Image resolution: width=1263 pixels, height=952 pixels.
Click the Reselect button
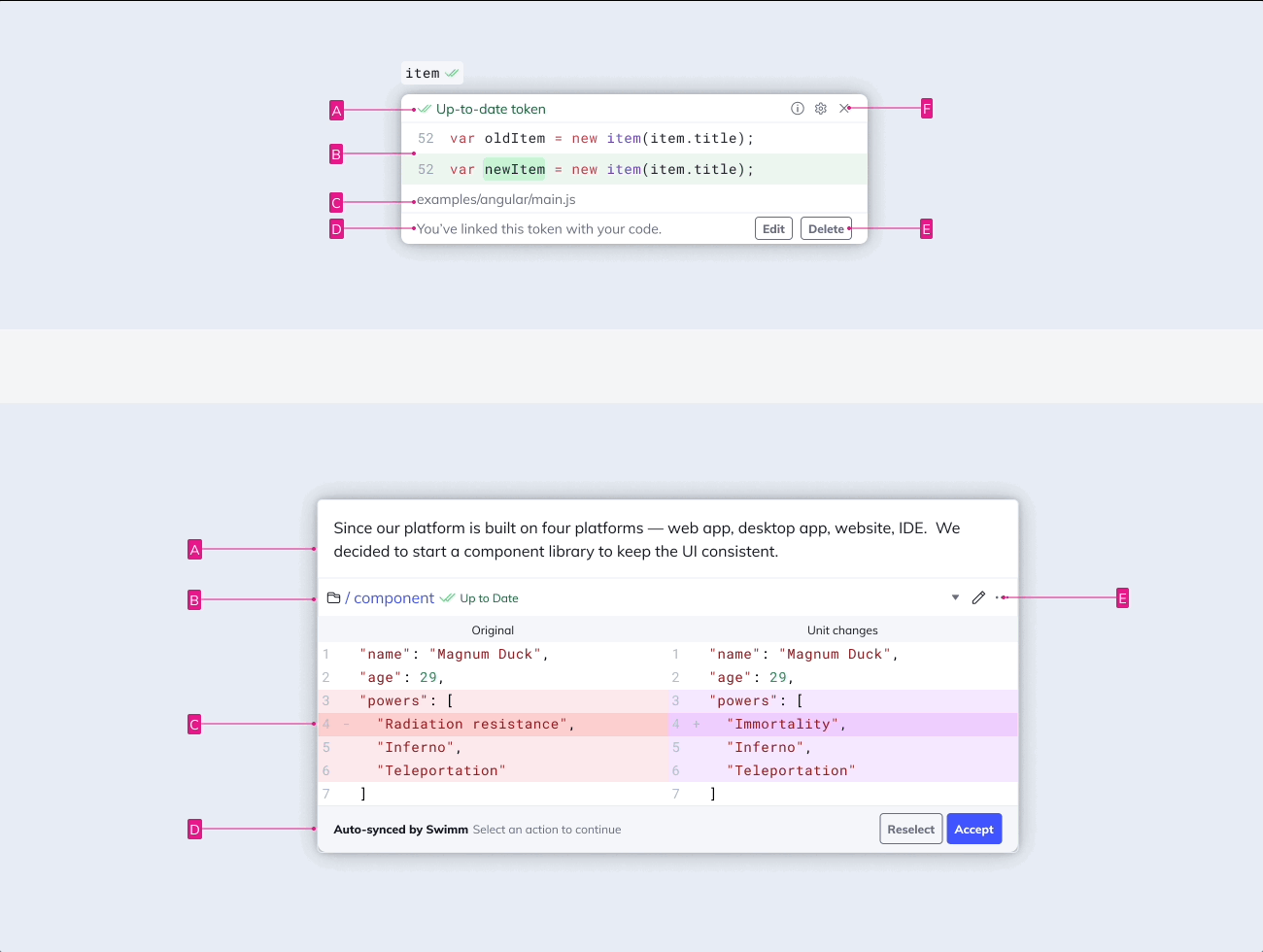[x=910, y=829]
